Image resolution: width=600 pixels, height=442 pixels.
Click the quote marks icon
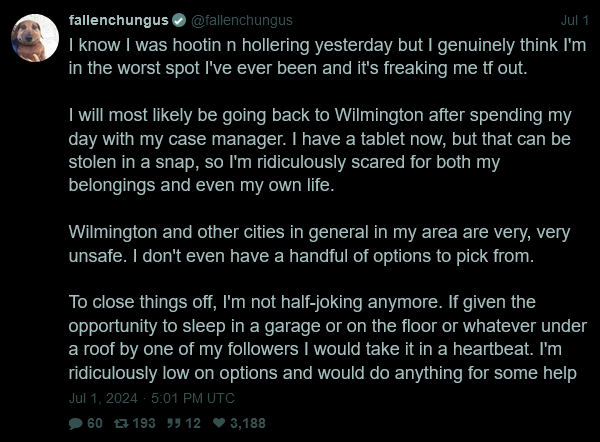click(174, 423)
